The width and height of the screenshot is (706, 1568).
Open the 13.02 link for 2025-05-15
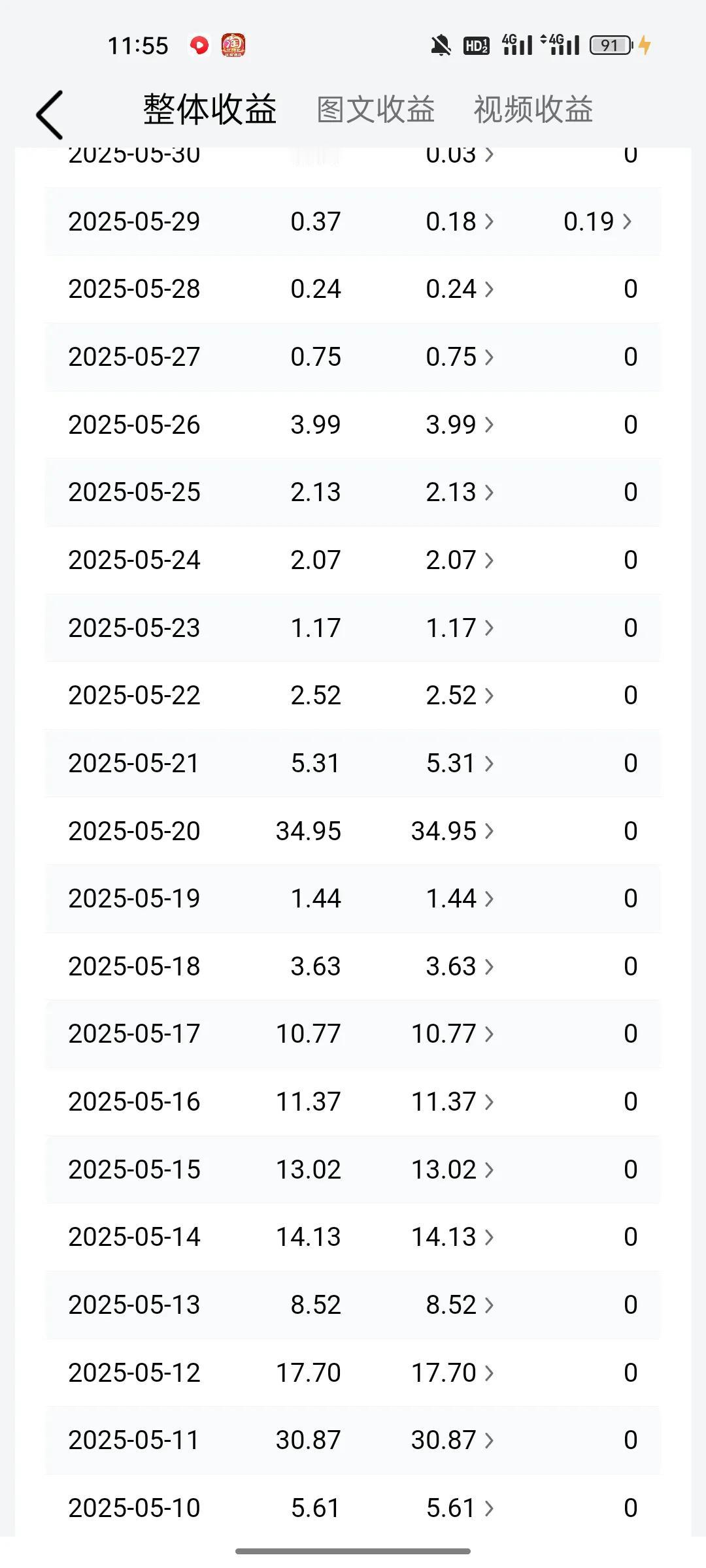pyautogui.click(x=452, y=1169)
